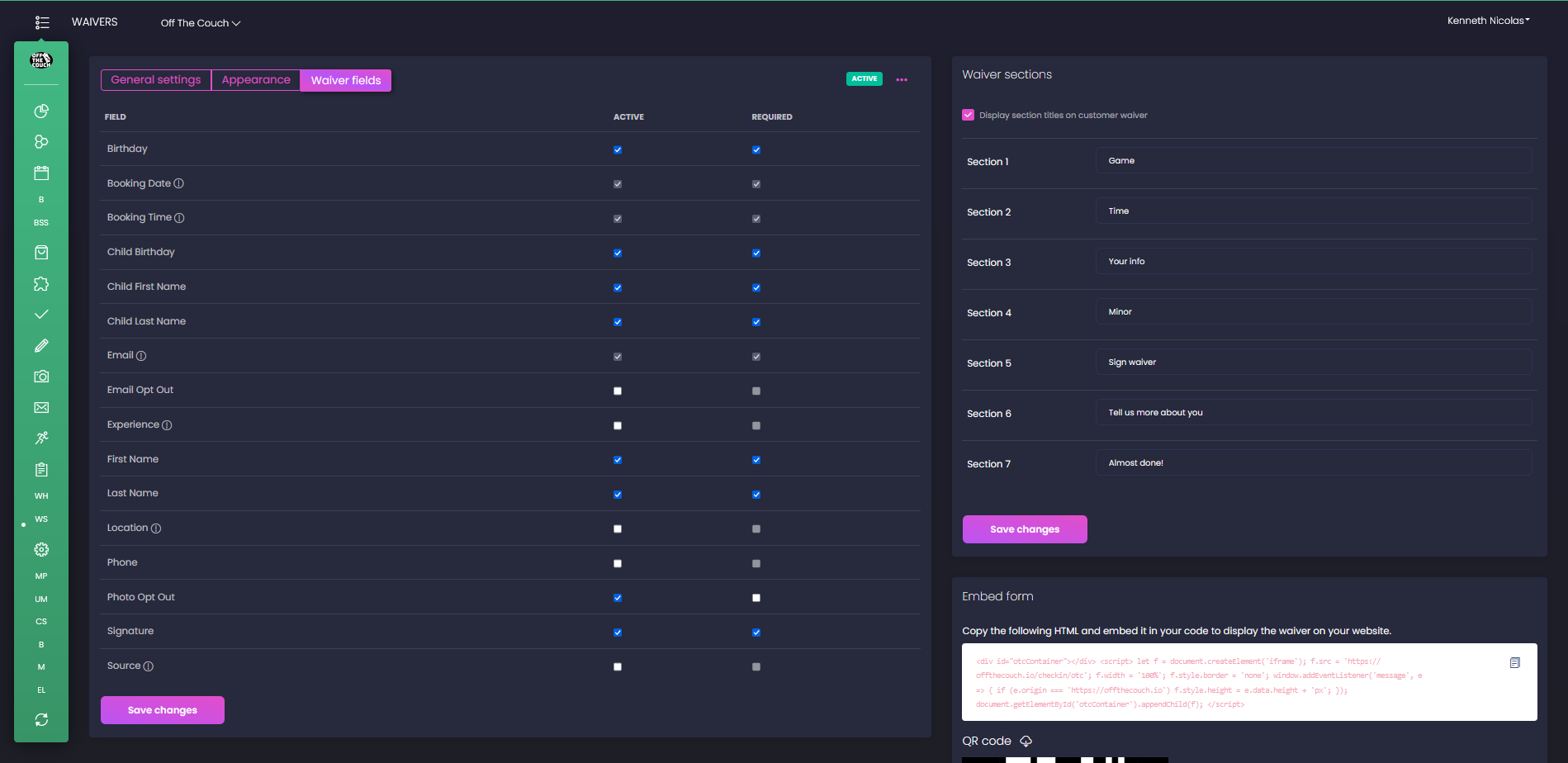The height and width of the screenshot is (763, 1568).
Task: Click the refresh arrows icon in sidebar
Action: pyautogui.click(x=41, y=720)
